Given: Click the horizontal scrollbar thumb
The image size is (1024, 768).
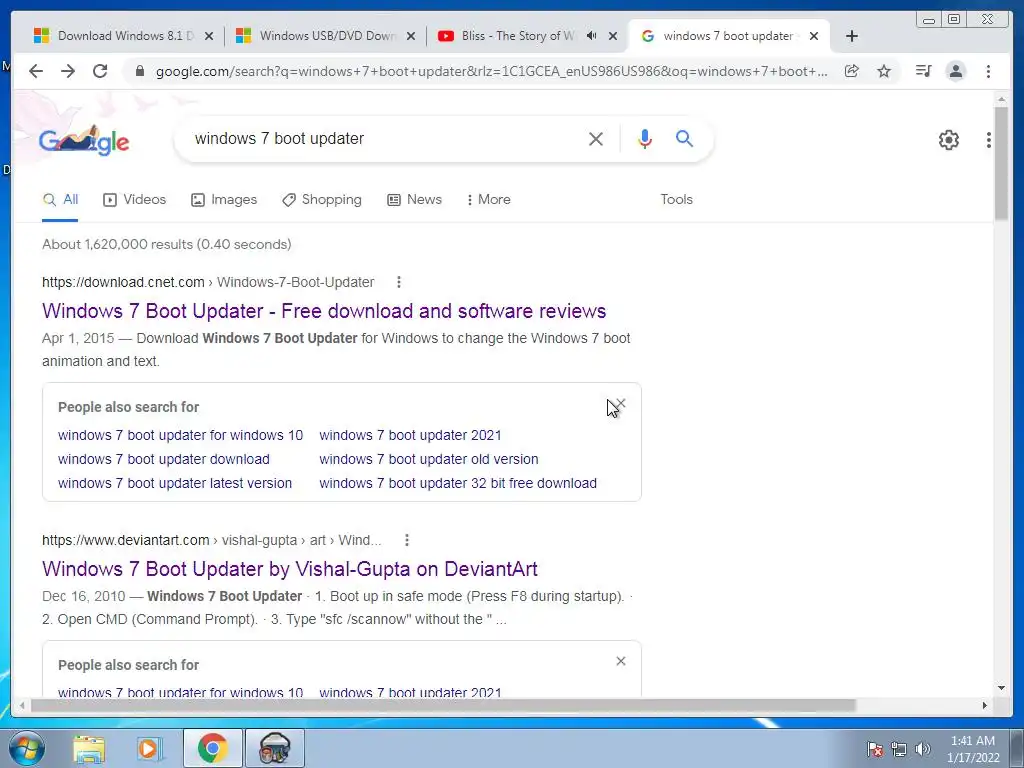Looking at the screenshot, I should coord(443,705).
